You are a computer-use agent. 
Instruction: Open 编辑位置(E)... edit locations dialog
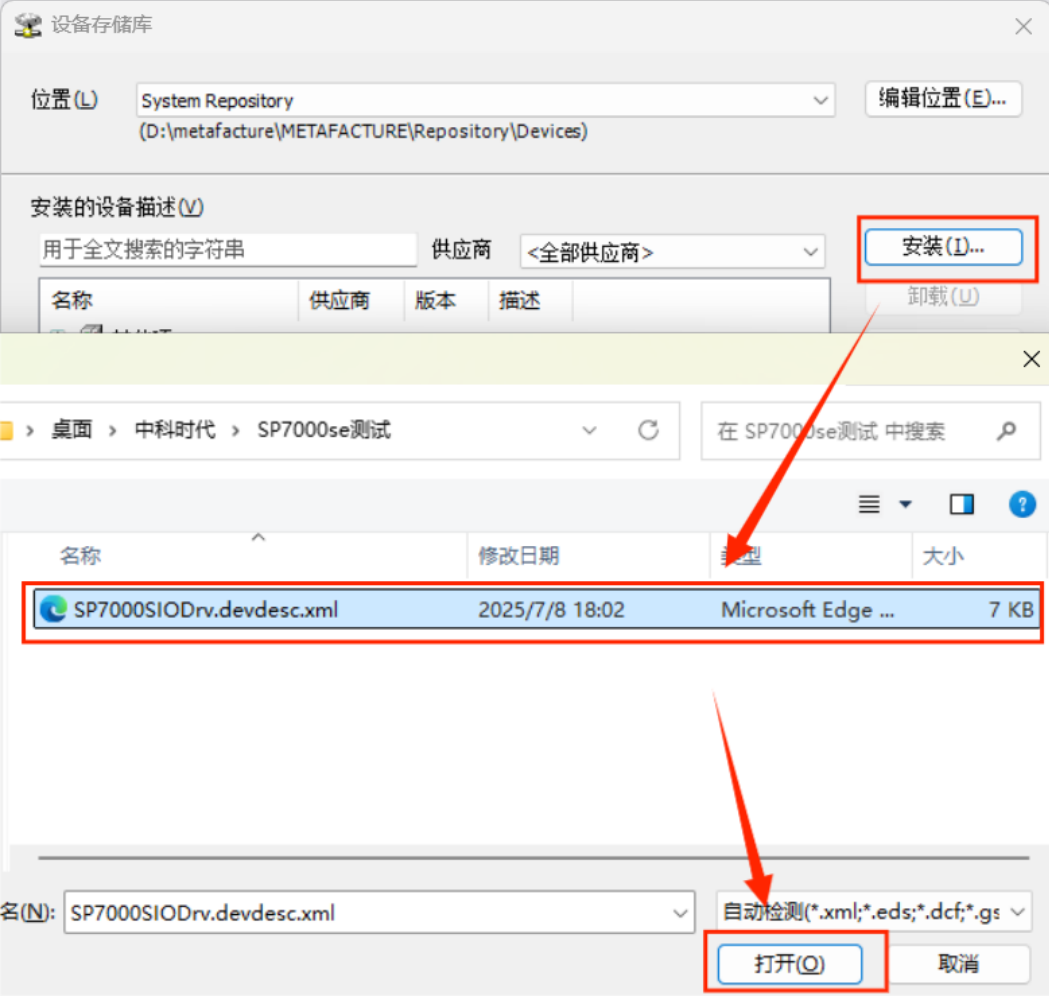click(x=943, y=99)
